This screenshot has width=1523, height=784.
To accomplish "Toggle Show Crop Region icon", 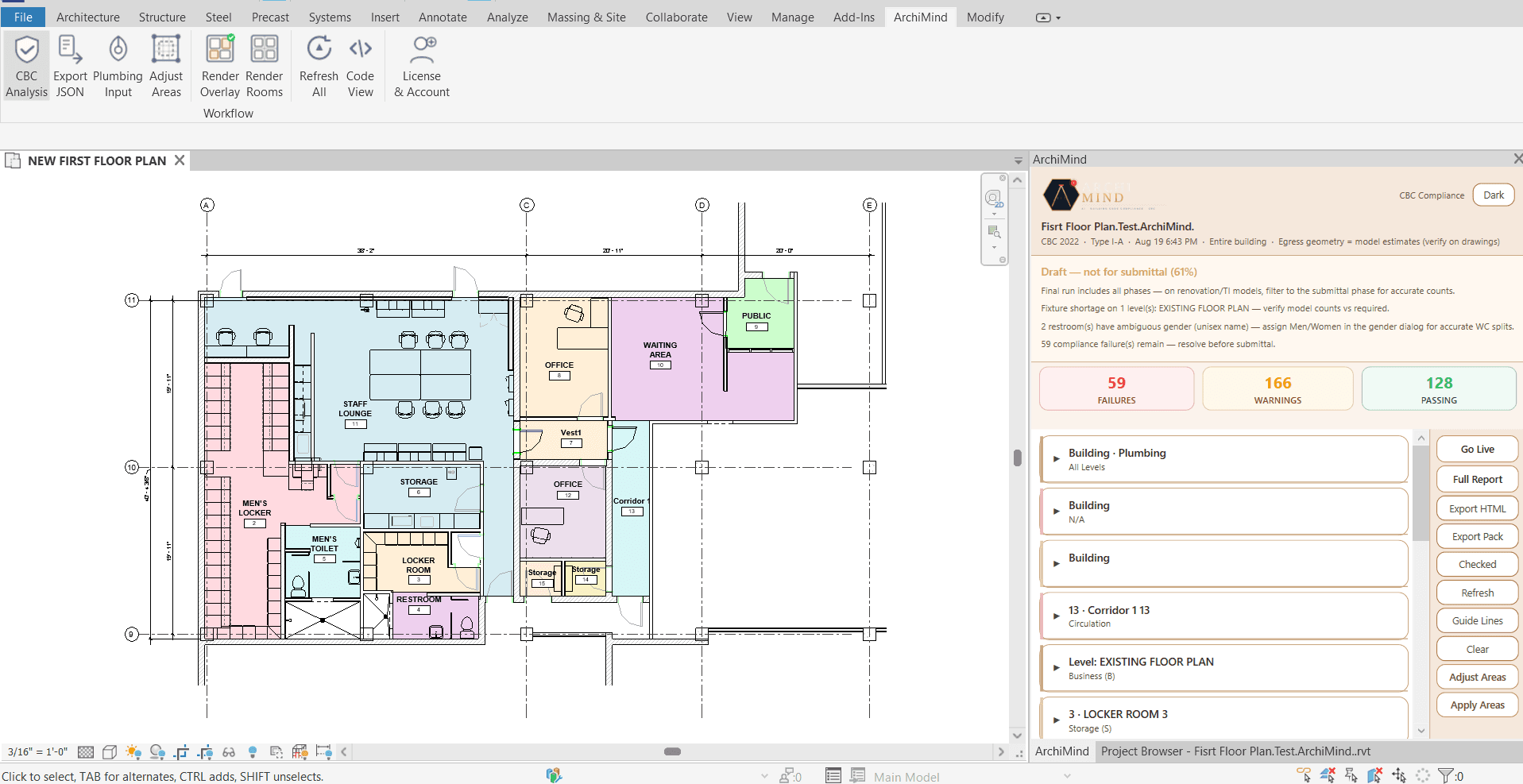I will (205, 751).
